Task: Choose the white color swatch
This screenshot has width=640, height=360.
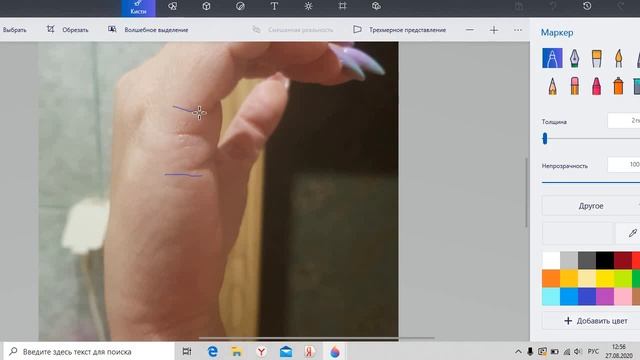Action: pos(551,260)
